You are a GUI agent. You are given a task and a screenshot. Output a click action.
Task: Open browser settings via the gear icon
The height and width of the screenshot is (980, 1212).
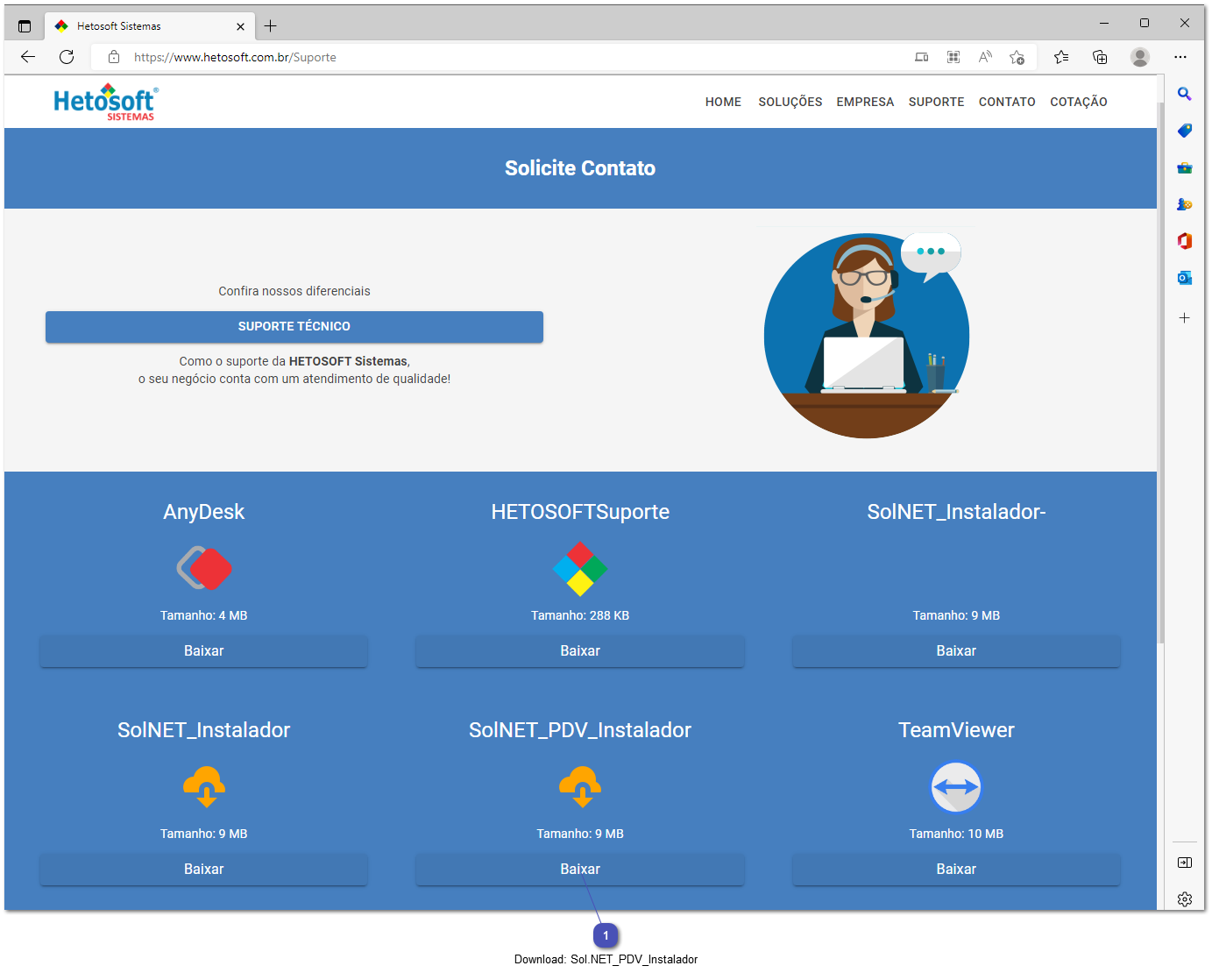coord(1184,898)
